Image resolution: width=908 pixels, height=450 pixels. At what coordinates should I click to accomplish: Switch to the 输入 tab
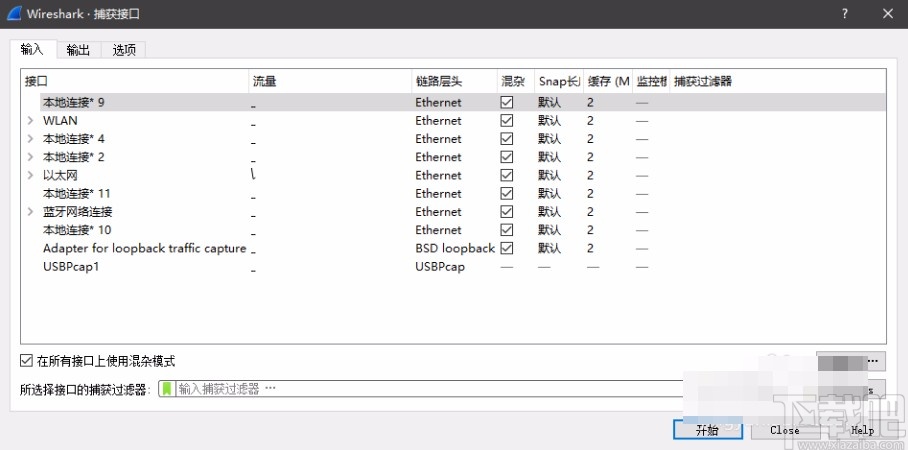[x=32, y=49]
